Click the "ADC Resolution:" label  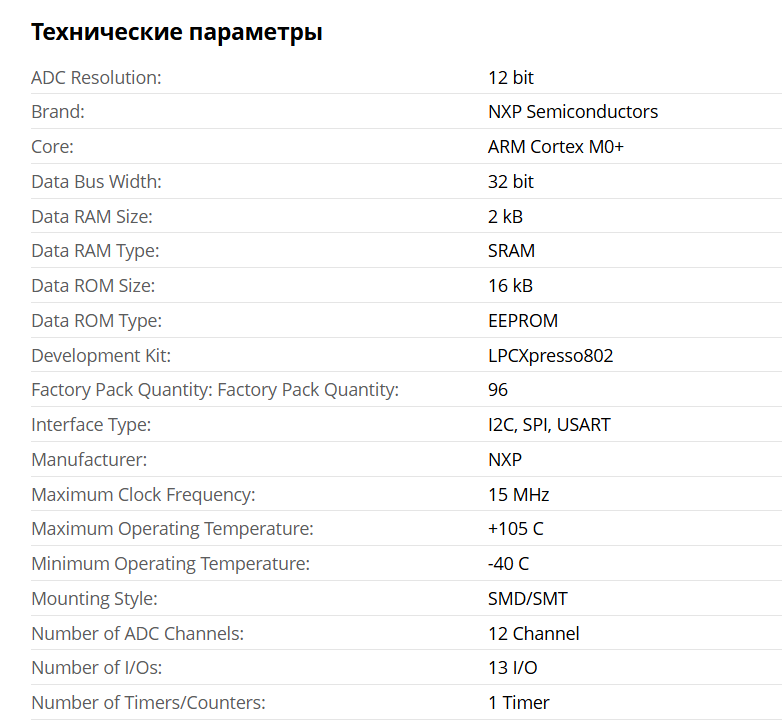(x=96, y=77)
